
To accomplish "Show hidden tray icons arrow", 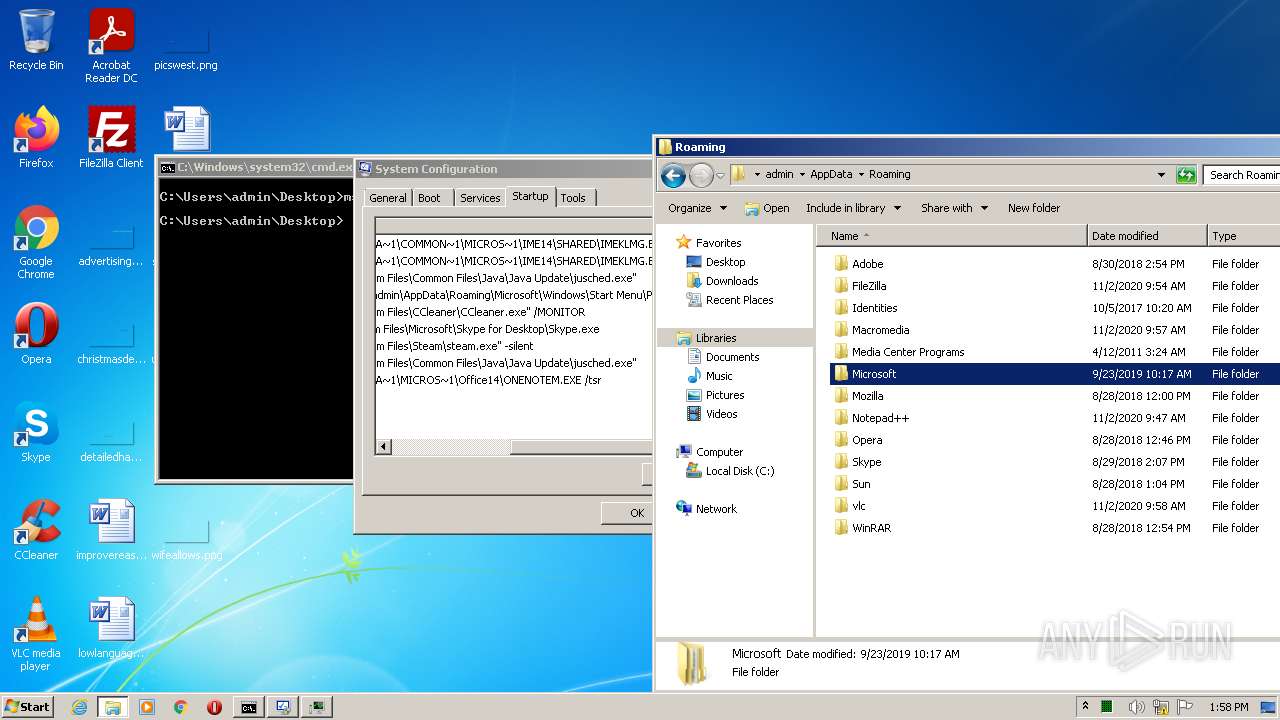I will coord(1085,707).
